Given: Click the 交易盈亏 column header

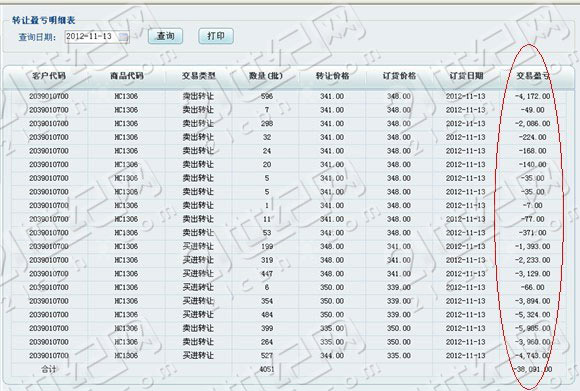Looking at the screenshot, I should (533, 76).
